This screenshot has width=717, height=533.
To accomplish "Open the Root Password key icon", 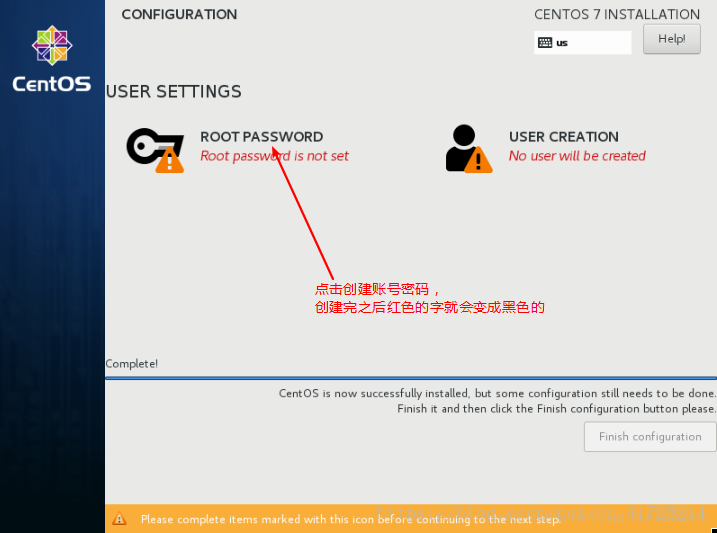I will pos(155,150).
